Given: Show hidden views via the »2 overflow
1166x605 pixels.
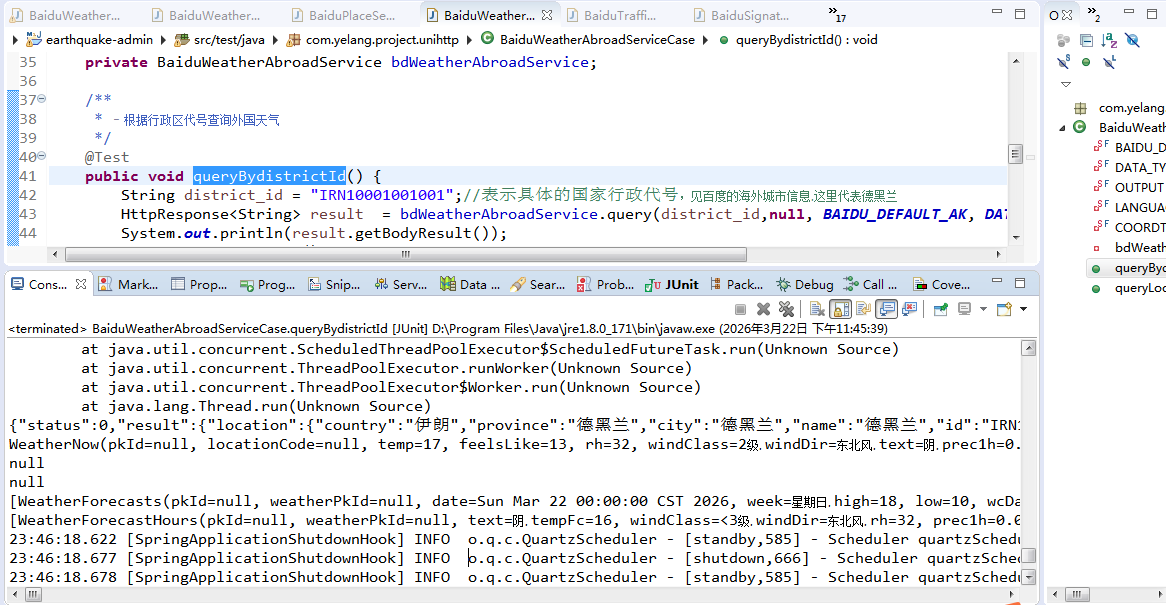Looking at the screenshot, I should pos(1093,13).
